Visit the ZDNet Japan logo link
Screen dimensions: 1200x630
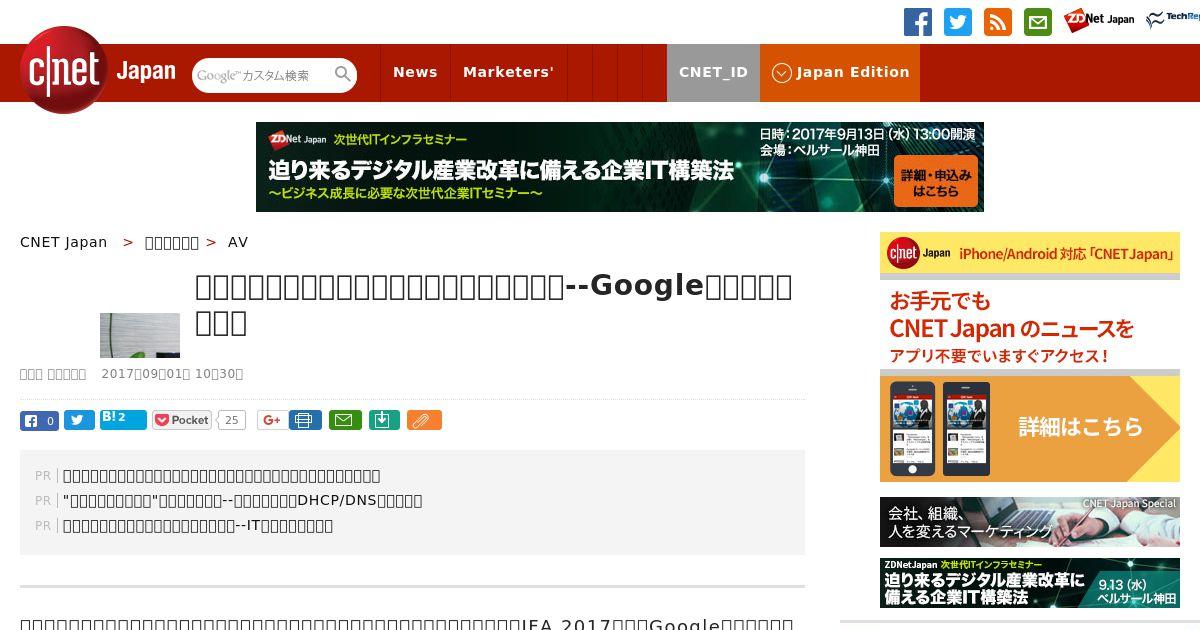(1099, 20)
